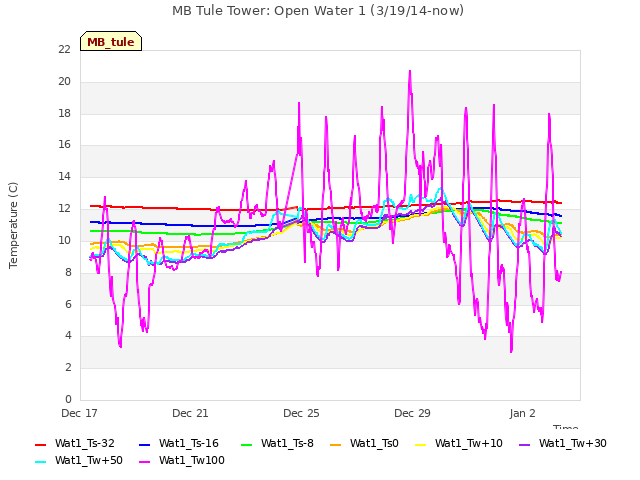Click the green Wat1_Ts-8 legend swatch
Viewport: 640px width, 480px height.
tap(247, 444)
